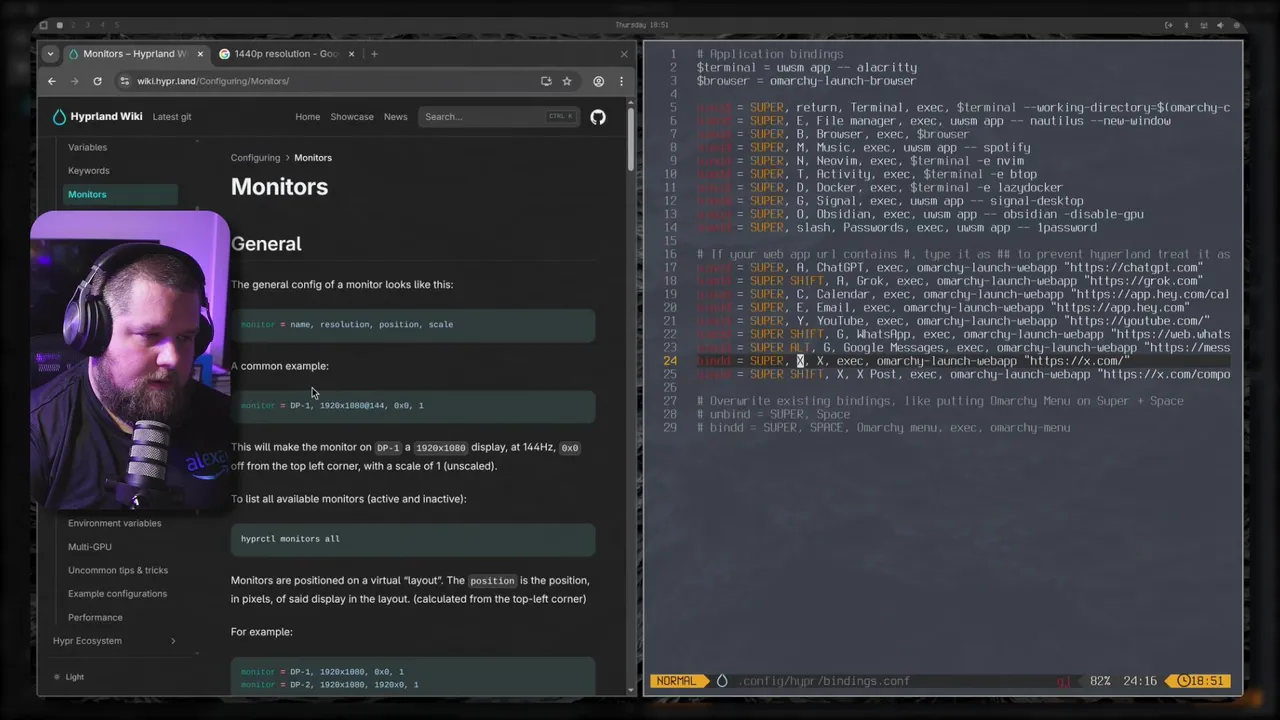This screenshot has height=720, width=1280.
Task: Open Environment variables in the sidebar
Action: pos(114,523)
